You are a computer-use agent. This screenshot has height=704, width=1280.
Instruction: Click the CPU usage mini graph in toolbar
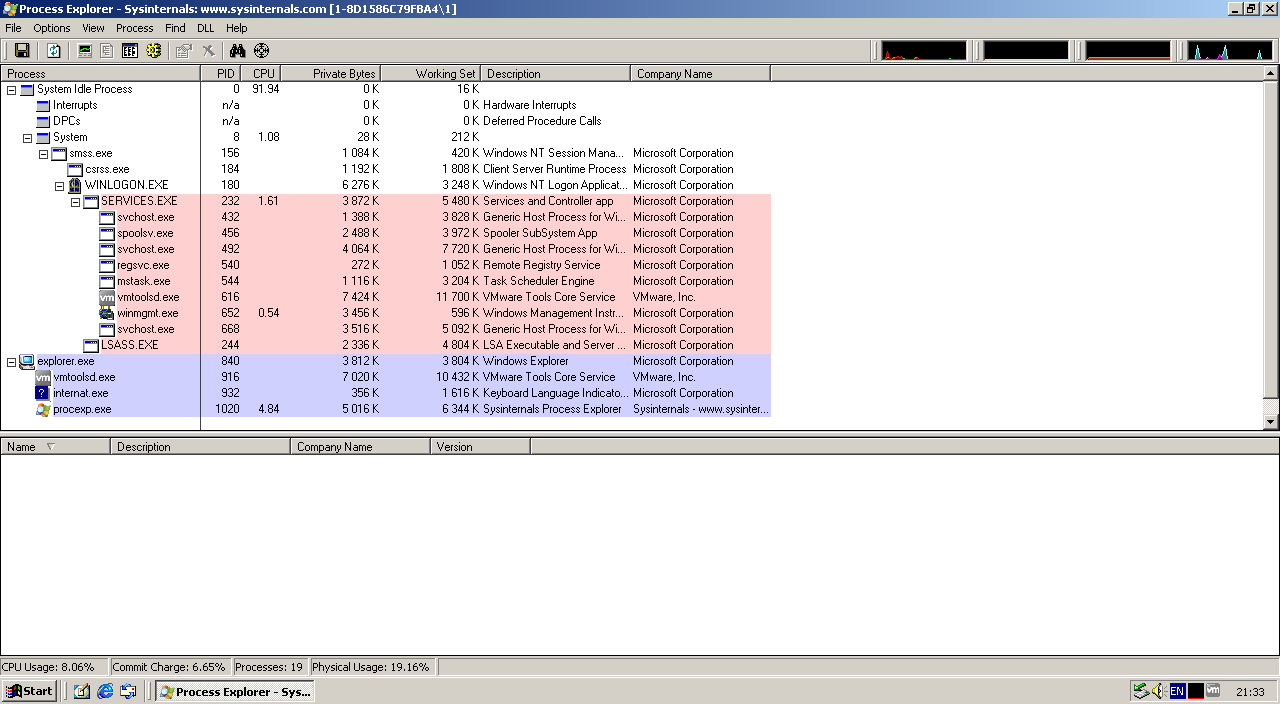coord(924,50)
